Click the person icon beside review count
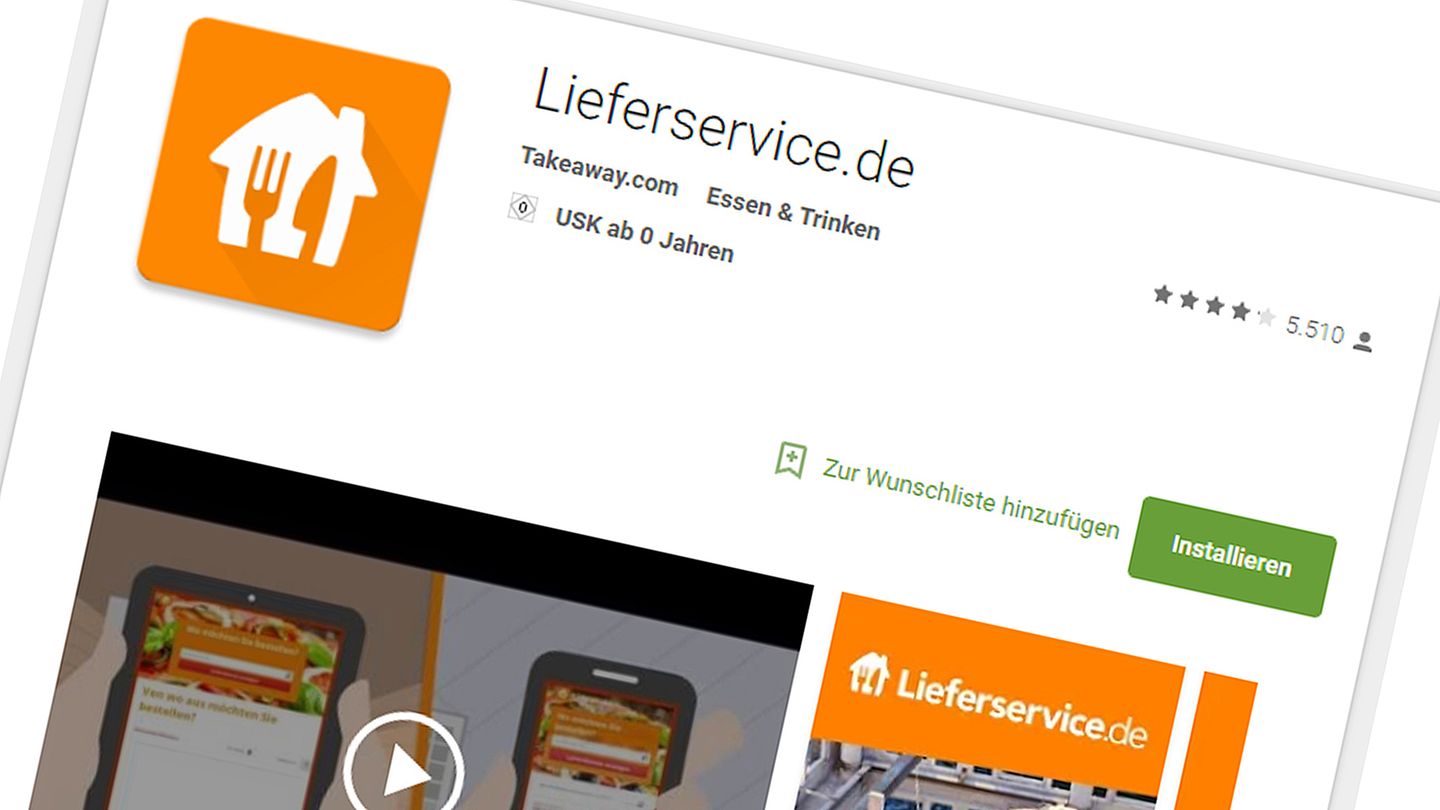 click(x=1362, y=341)
